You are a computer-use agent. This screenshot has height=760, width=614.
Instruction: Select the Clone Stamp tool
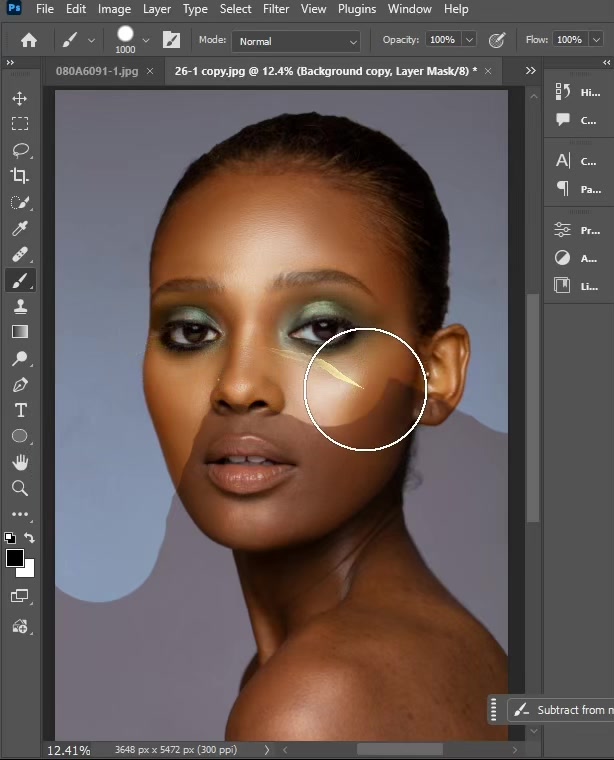pos(20,306)
